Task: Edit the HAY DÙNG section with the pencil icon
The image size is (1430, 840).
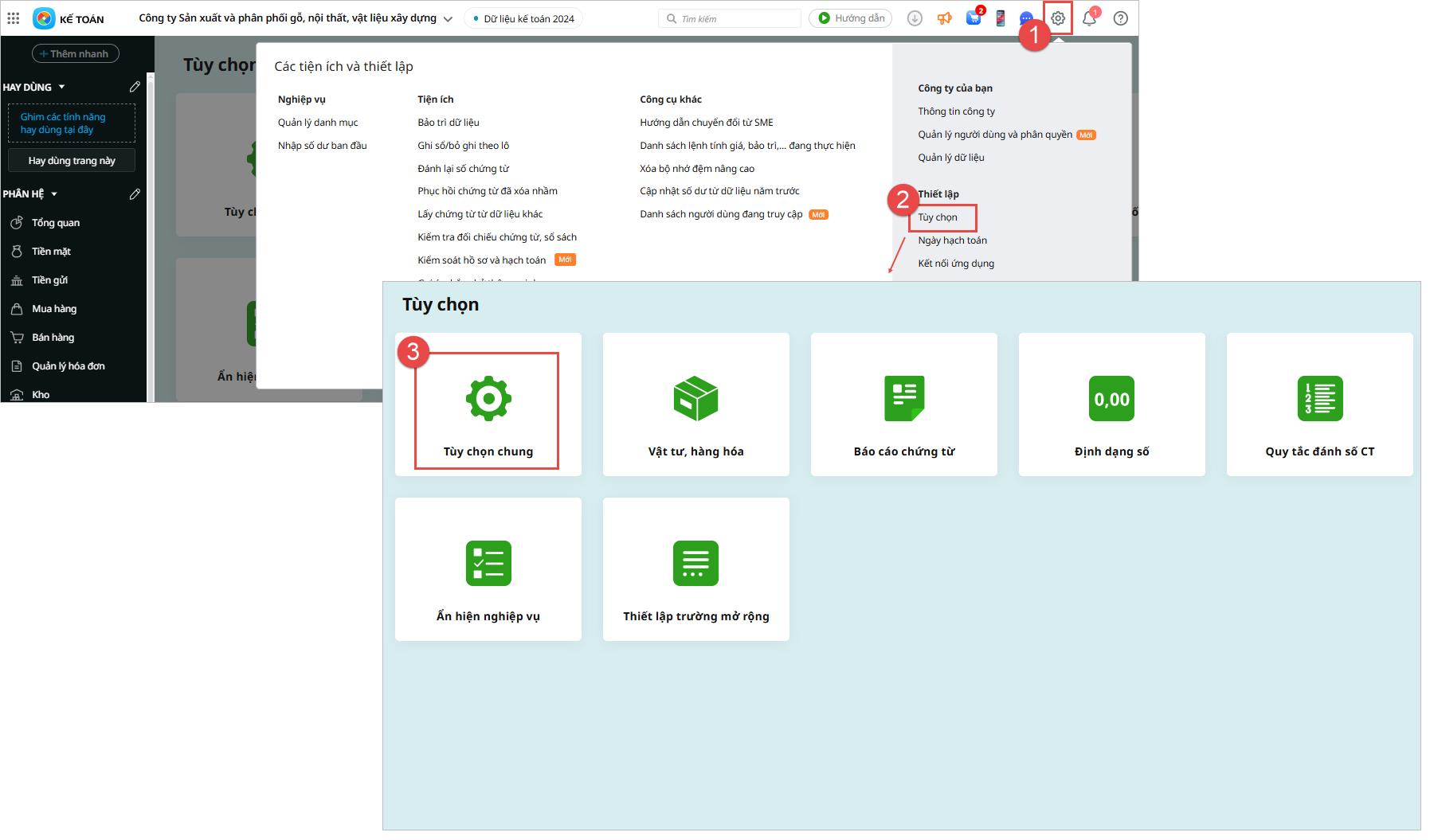Action: click(135, 87)
